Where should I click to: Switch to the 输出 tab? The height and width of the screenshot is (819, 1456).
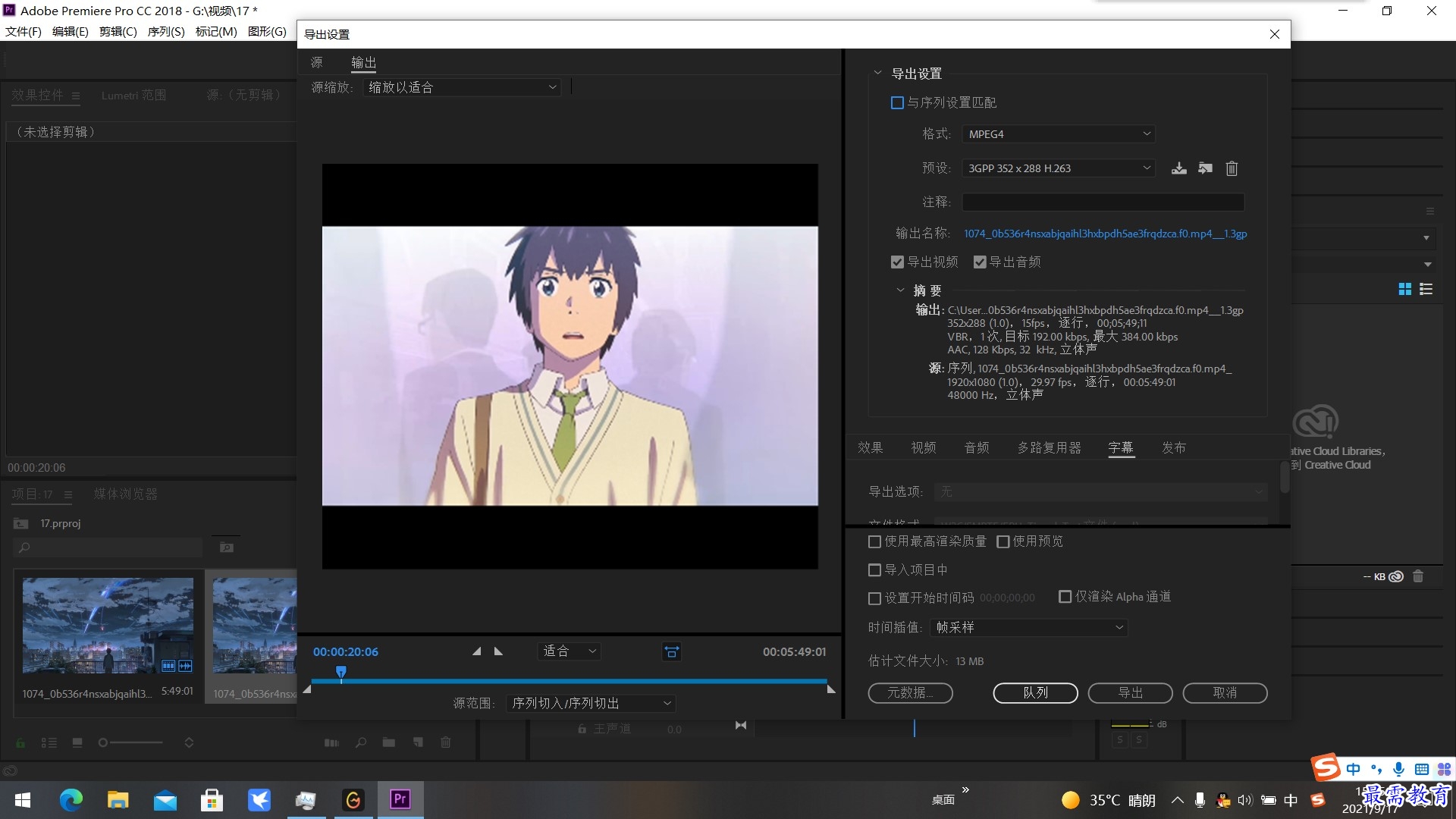363,62
